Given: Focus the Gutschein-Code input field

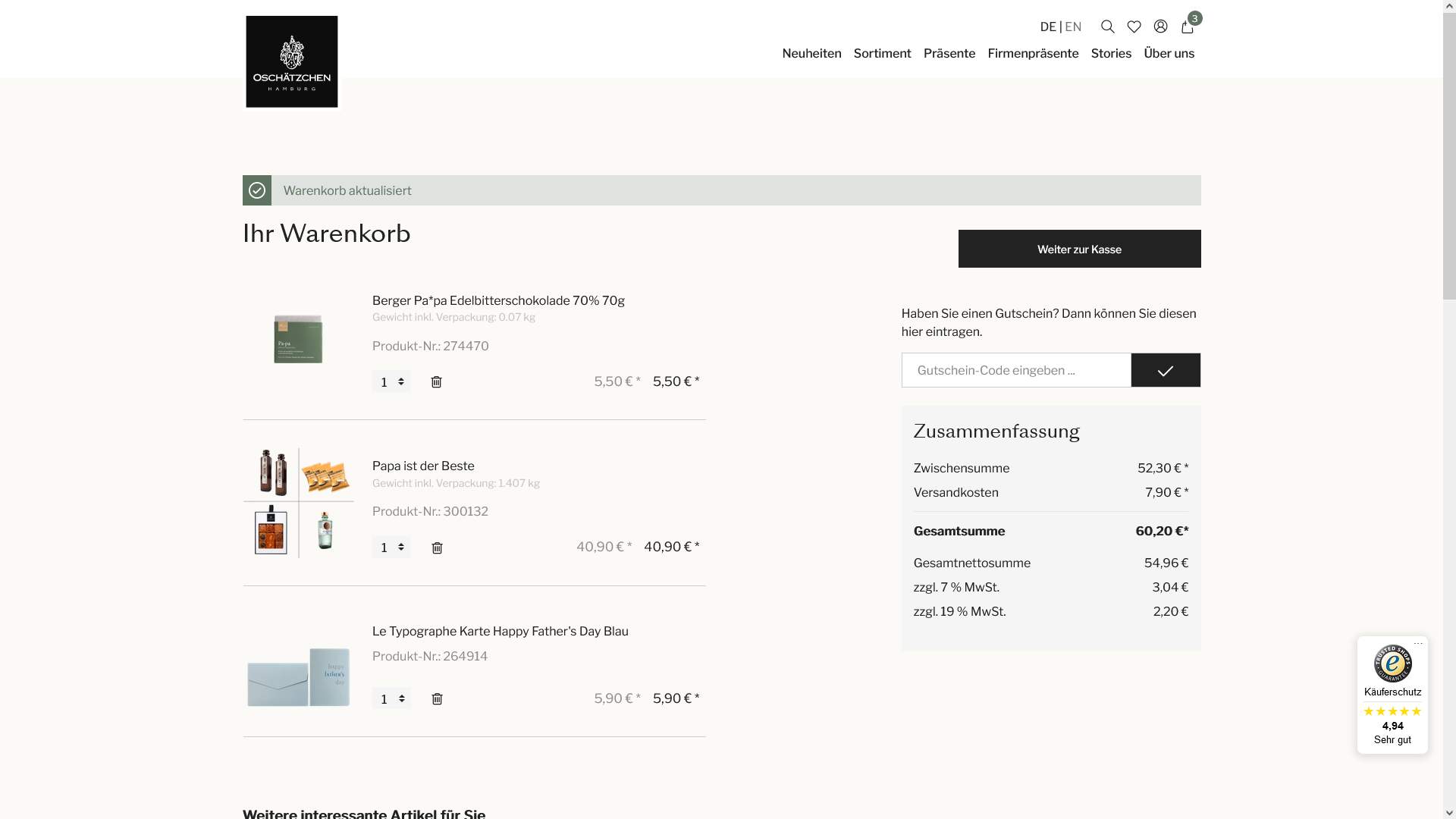Looking at the screenshot, I should click(x=1016, y=370).
